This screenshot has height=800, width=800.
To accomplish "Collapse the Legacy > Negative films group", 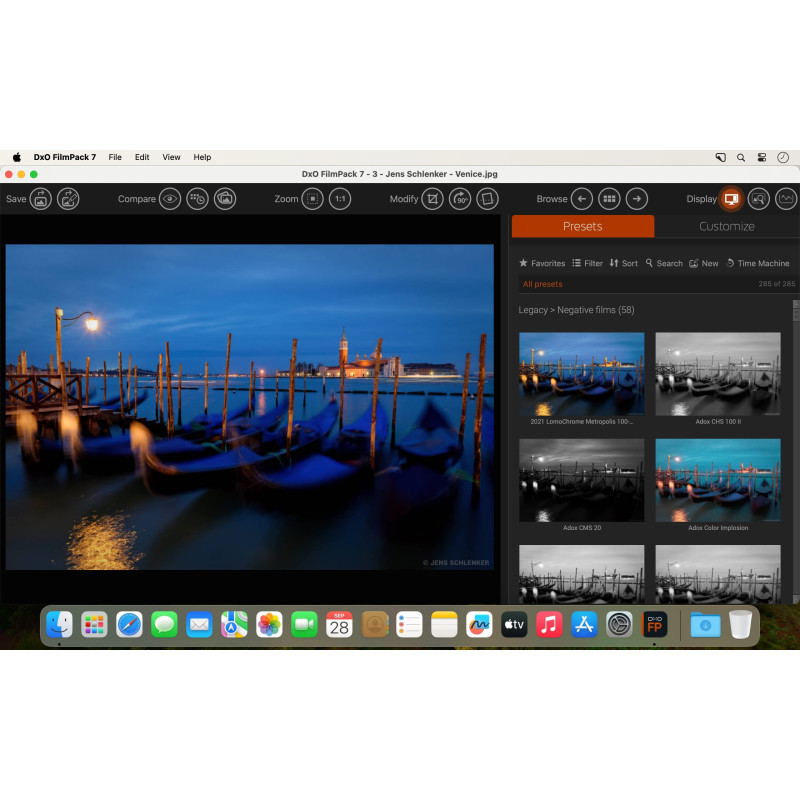I will tap(576, 310).
